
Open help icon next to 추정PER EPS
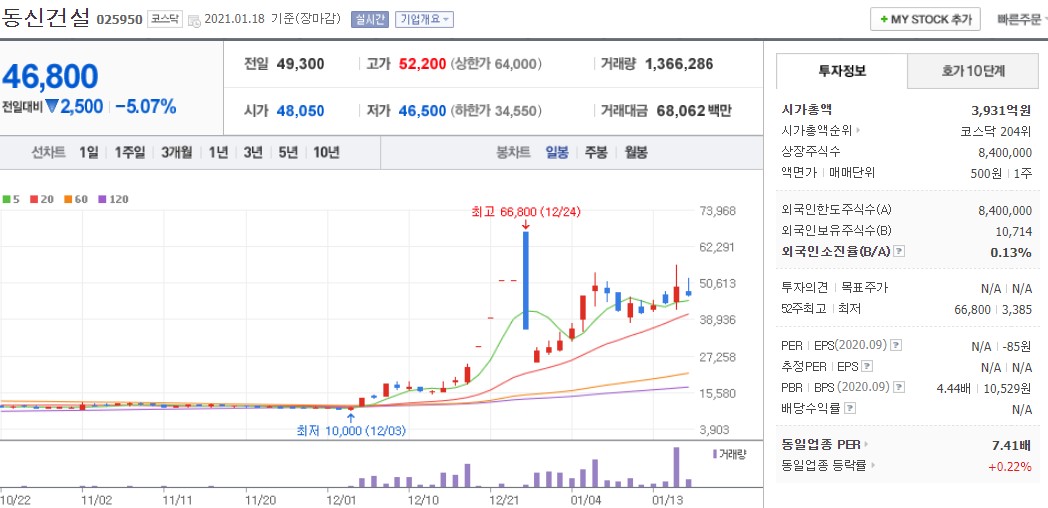[x=867, y=367]
